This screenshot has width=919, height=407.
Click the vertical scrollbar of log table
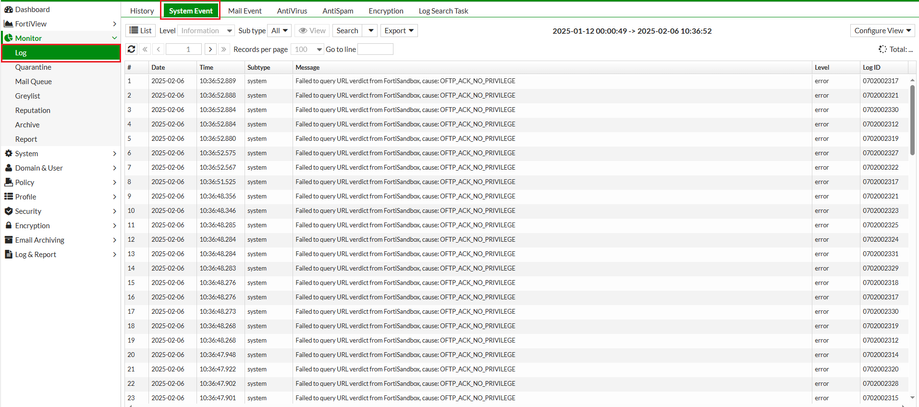(912, 120)
